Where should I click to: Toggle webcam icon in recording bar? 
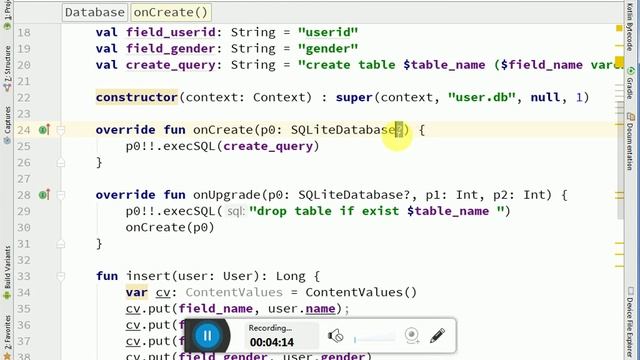412,336
